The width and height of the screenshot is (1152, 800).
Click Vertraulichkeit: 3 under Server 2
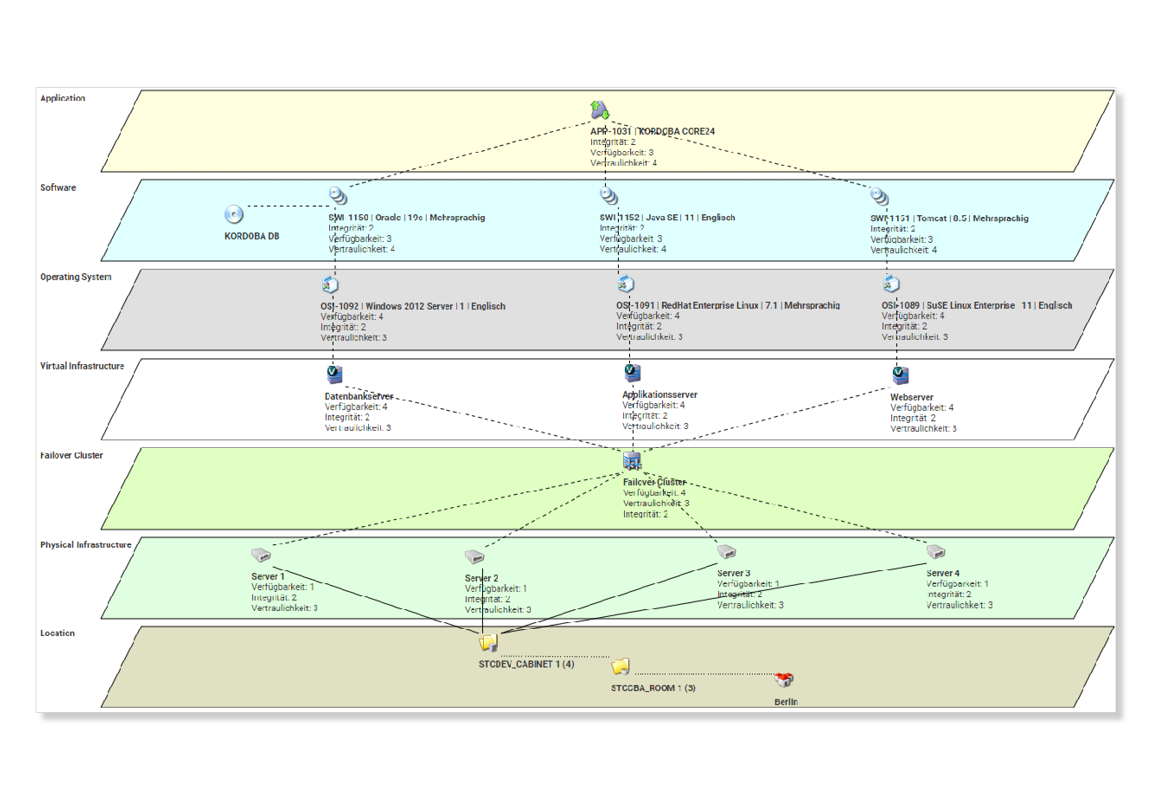point(497,610)
